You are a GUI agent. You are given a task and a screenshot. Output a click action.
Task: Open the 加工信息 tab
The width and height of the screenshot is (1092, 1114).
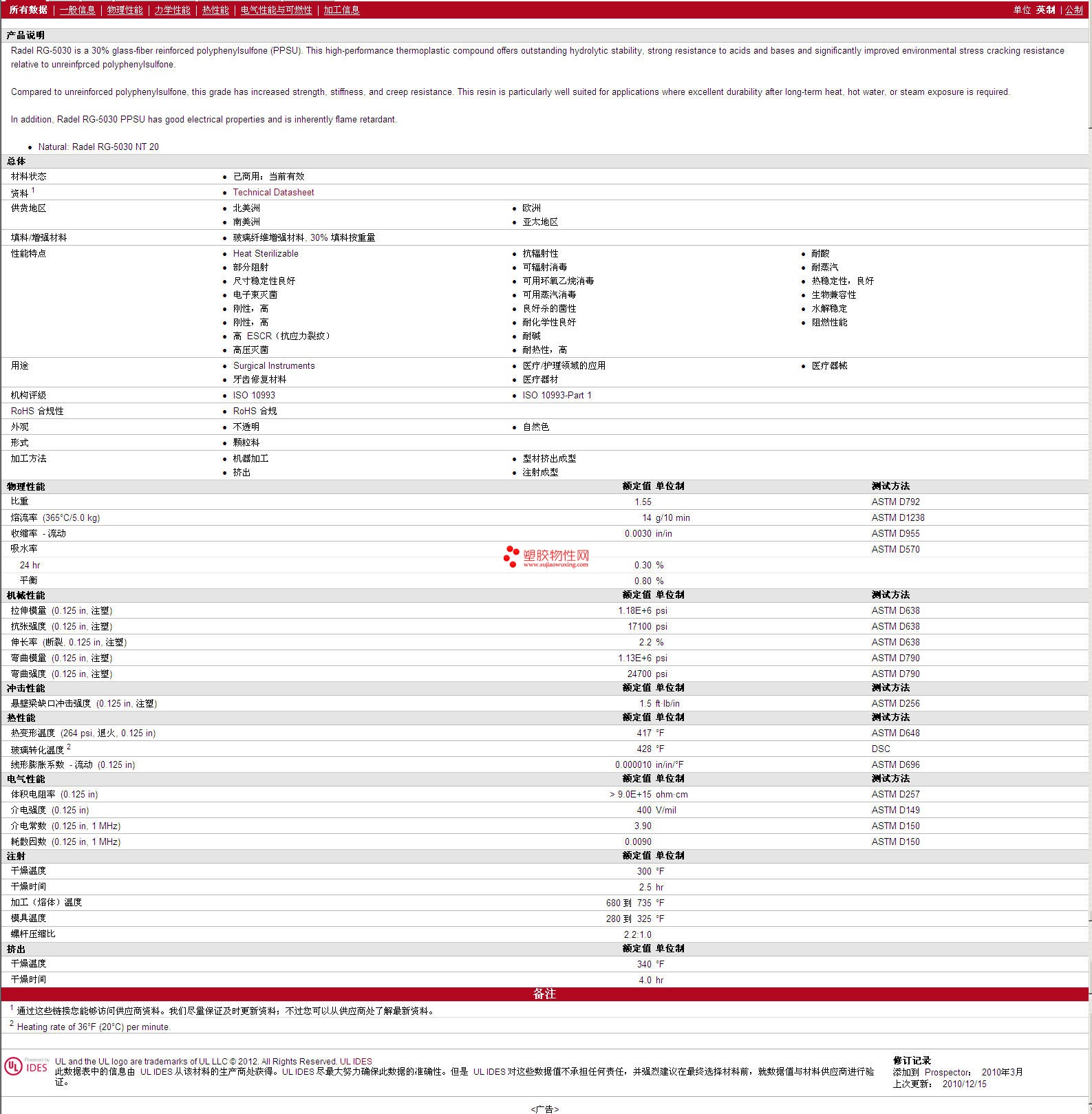tap(341, 10)
